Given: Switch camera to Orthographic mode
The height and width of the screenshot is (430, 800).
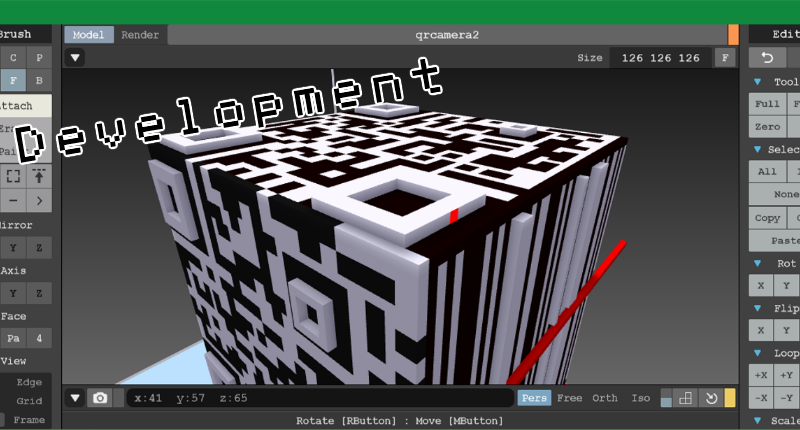Looking at the screenshot, I should point(604,398).
